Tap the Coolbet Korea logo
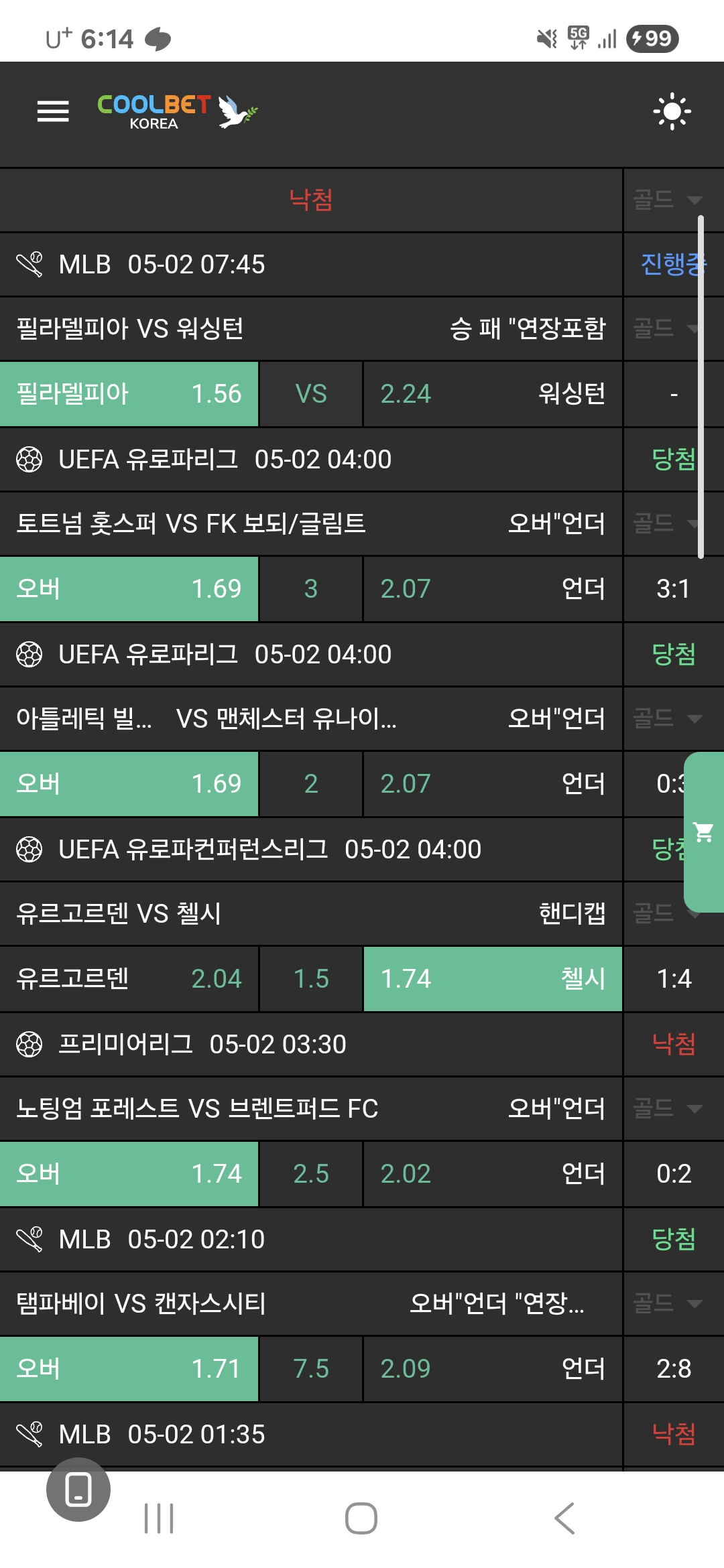Image resolution: width=724 pixels, height=1568 pixels. pyautogui.click(x=177, y=112)
